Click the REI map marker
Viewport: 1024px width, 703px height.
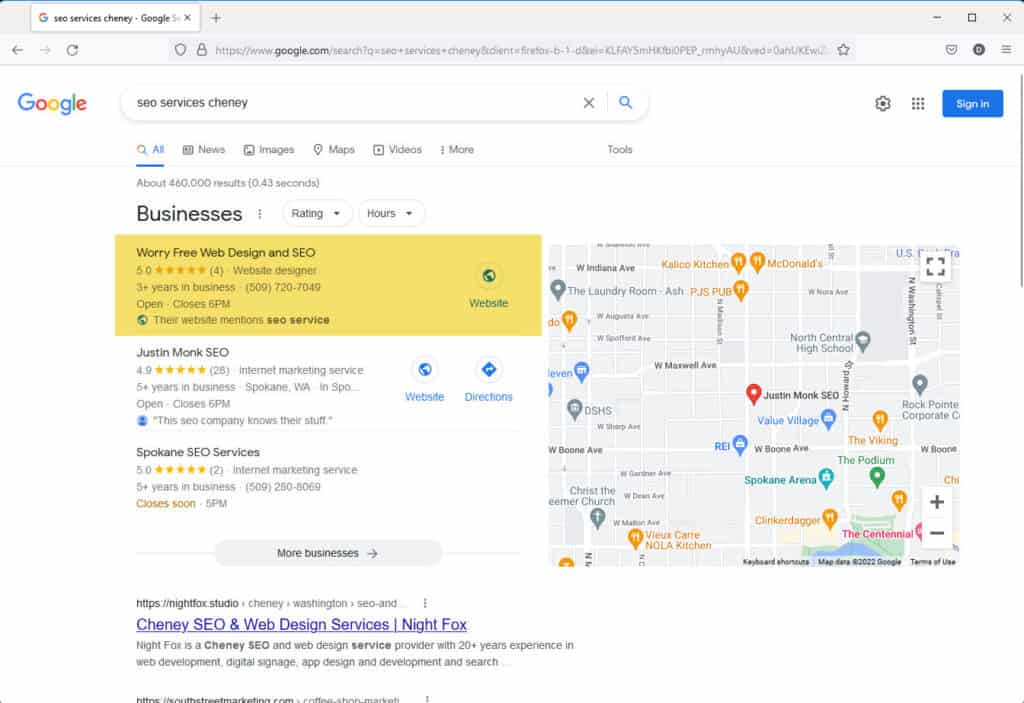739,445
